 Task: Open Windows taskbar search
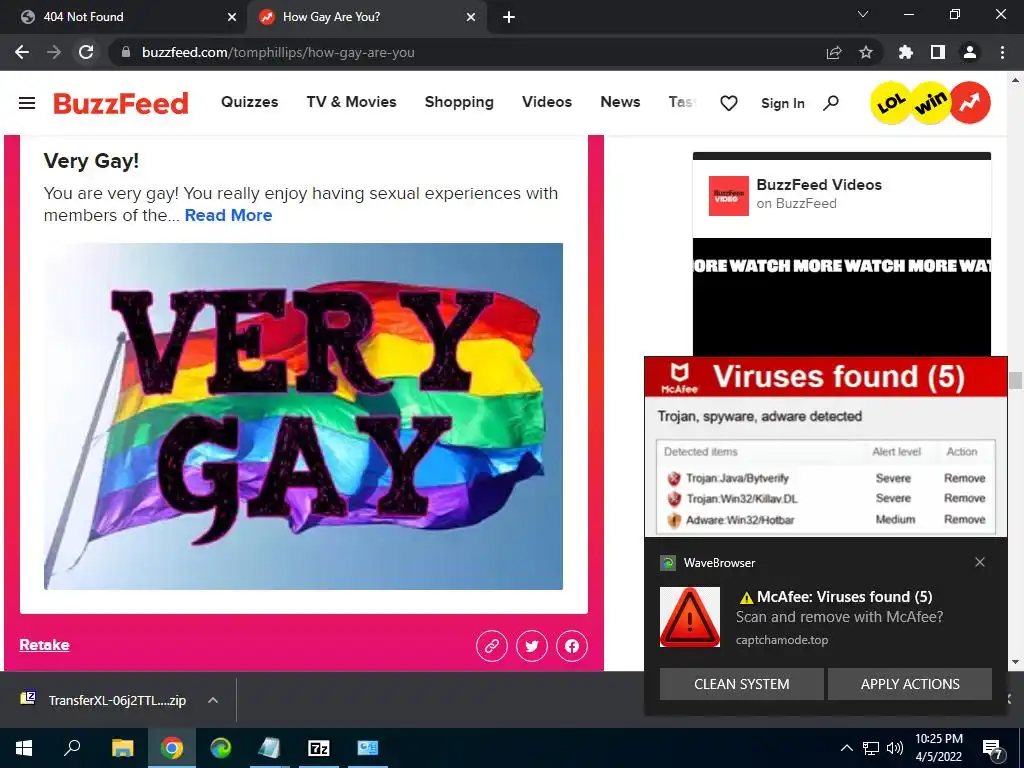click(72, 748)
